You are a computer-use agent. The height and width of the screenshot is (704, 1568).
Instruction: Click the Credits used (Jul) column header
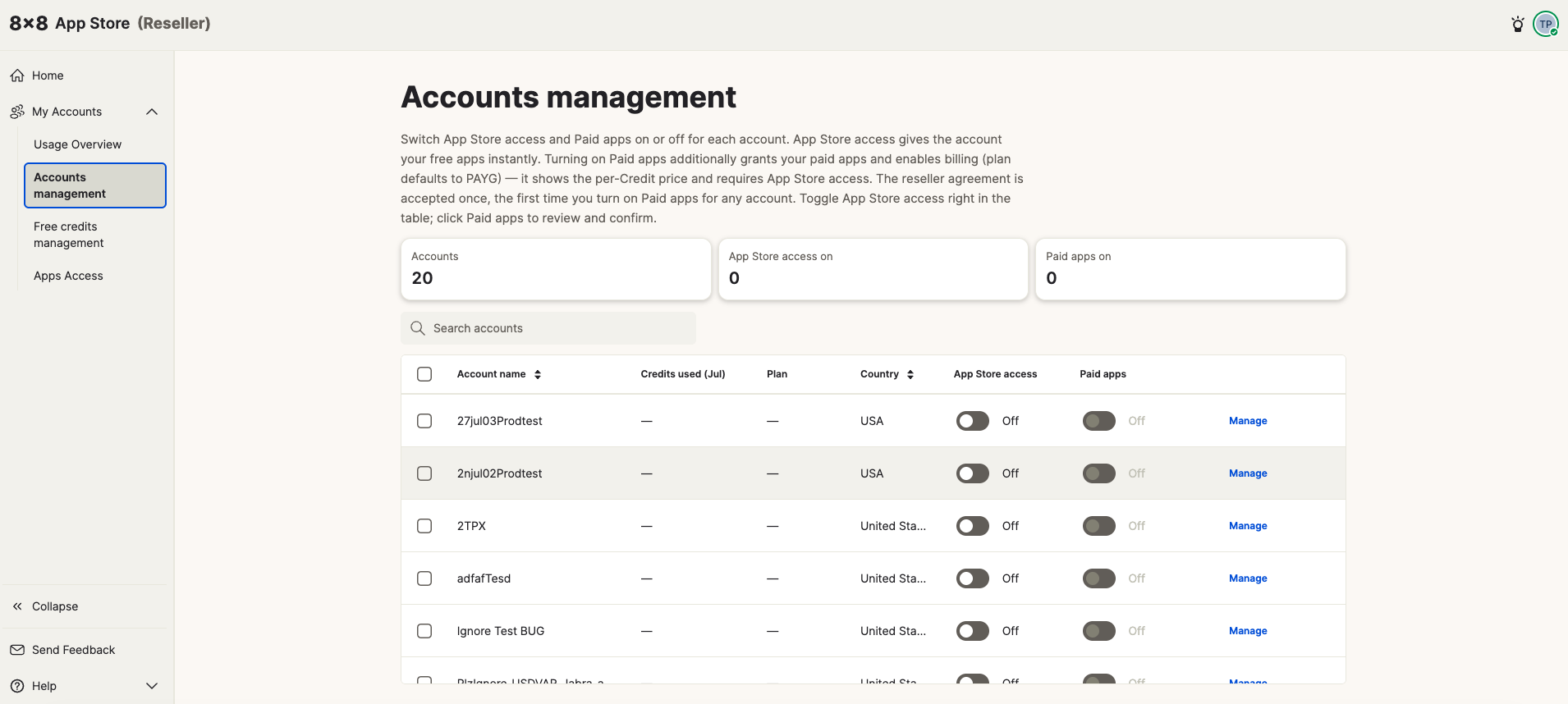click(683, 374)
